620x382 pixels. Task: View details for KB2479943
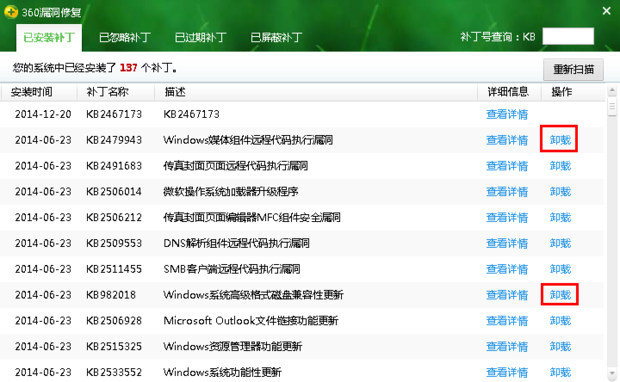click(x=507, y=140)
